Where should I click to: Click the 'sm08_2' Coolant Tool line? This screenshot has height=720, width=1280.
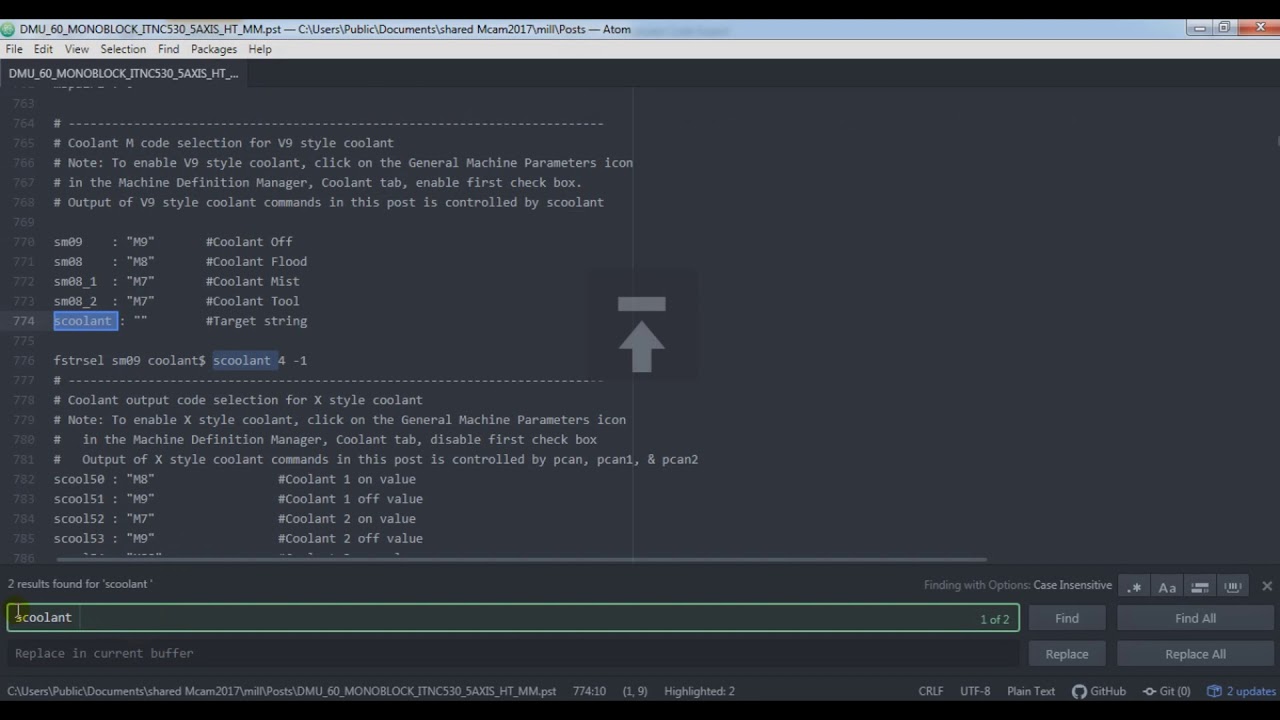(176, 301)
